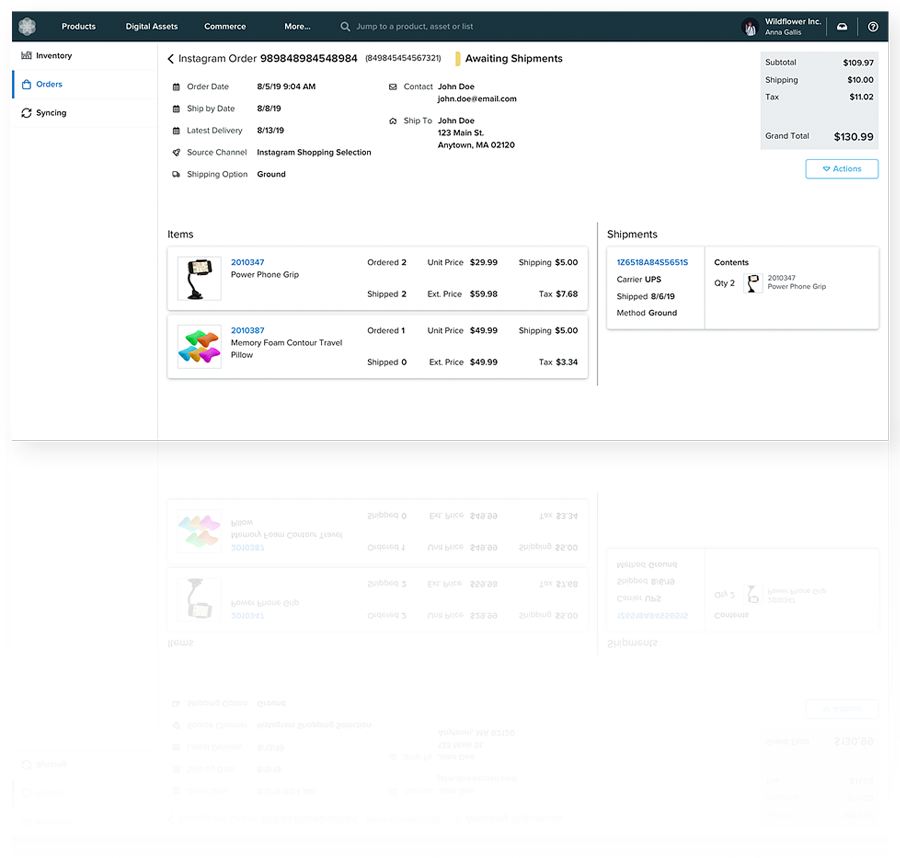Click Anna Gallis user avatar picture
The height and width of the screenshot is (858, 900).
750,27
